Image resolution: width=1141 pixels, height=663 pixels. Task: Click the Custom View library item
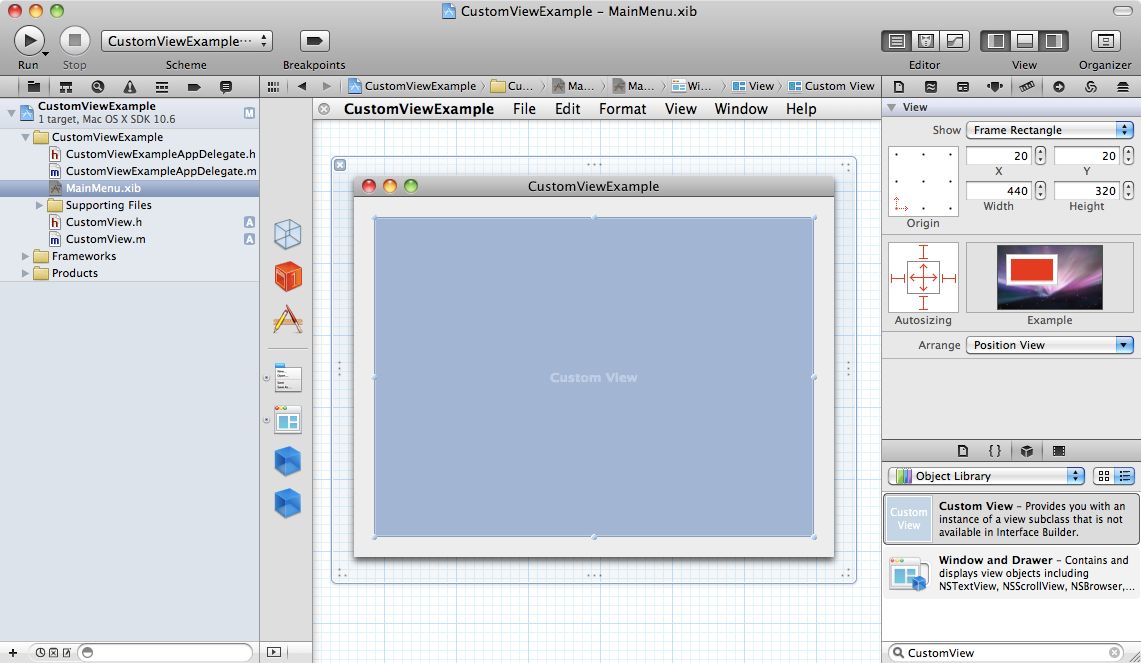coord(1011,519)
